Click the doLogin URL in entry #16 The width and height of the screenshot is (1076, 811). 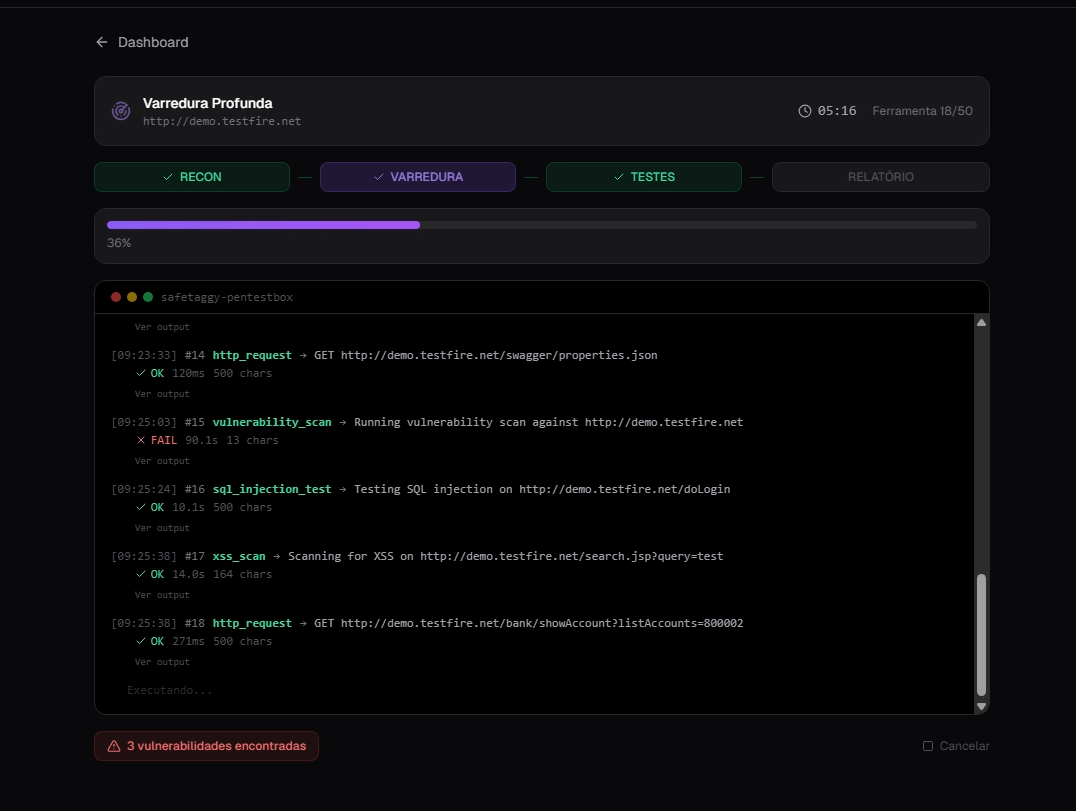pyautogui.click(x=624, y=489)
